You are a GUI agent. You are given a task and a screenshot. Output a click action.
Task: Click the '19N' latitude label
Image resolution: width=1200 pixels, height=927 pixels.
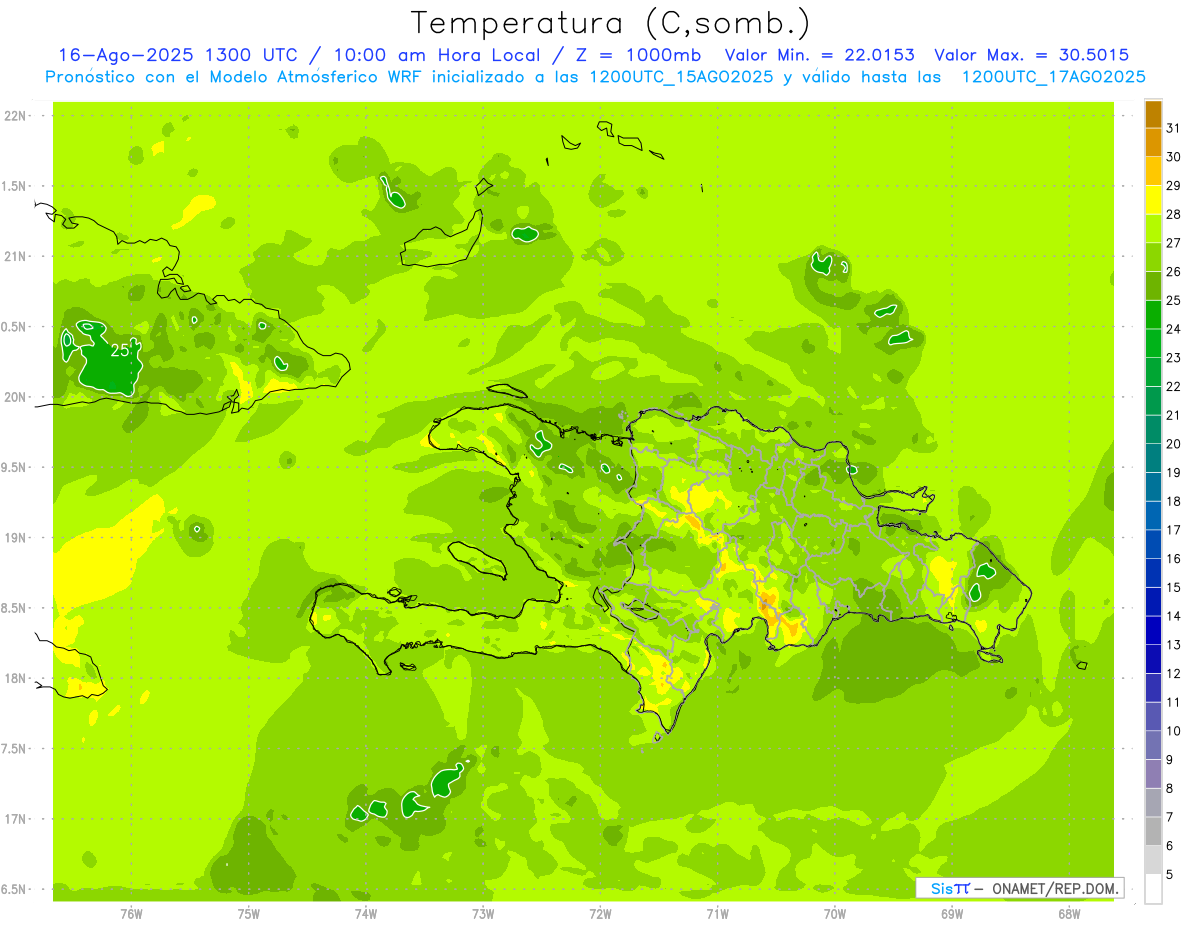click(15, 538)
